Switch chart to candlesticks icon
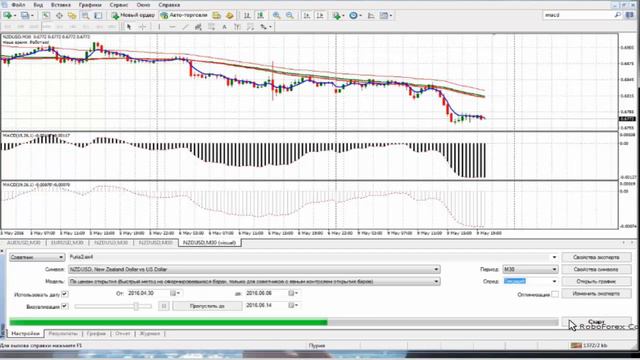The width and height of the screenshot is (640, 360). click(x=260, y=15)
